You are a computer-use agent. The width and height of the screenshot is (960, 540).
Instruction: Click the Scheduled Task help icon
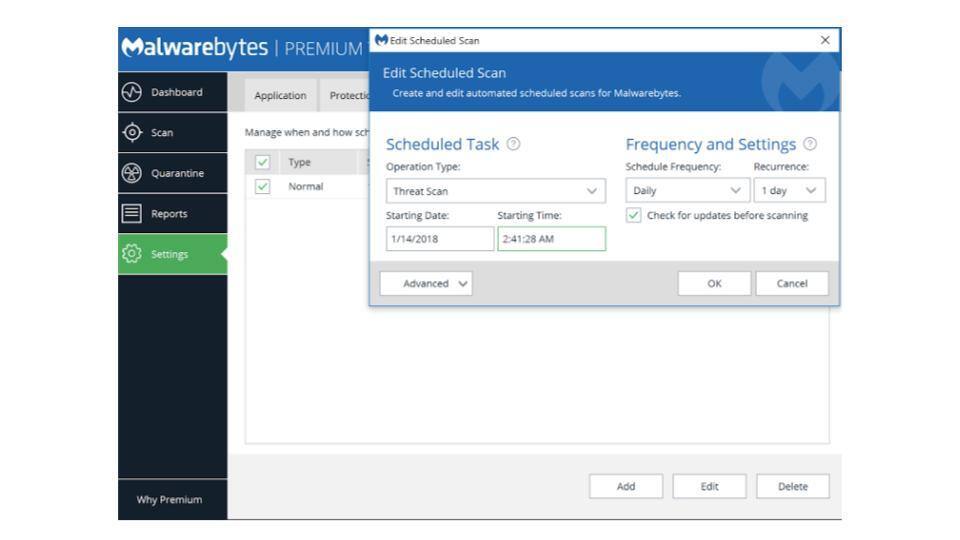[514, 145]
